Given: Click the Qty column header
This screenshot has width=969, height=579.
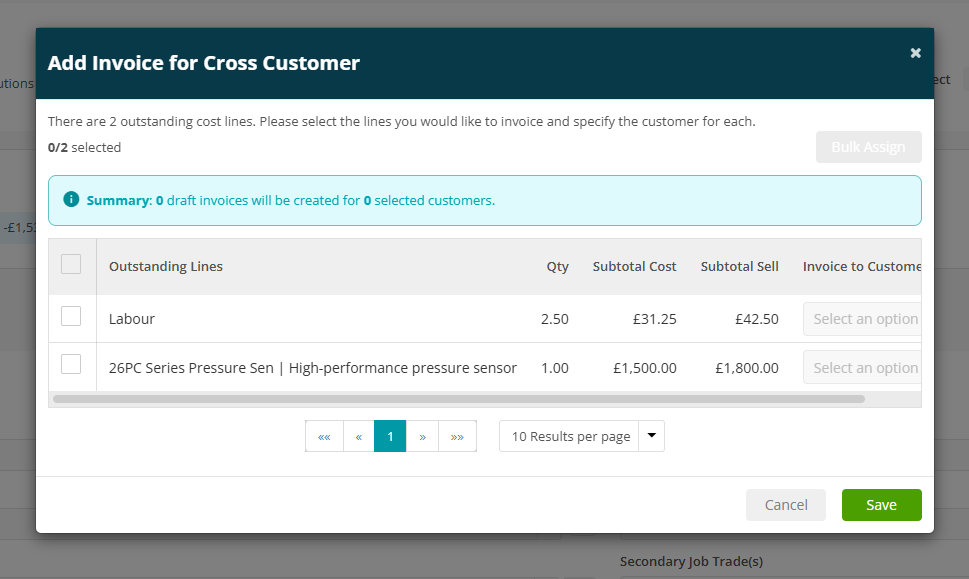Looking at the screenshot, I should [x=557, y=266].
